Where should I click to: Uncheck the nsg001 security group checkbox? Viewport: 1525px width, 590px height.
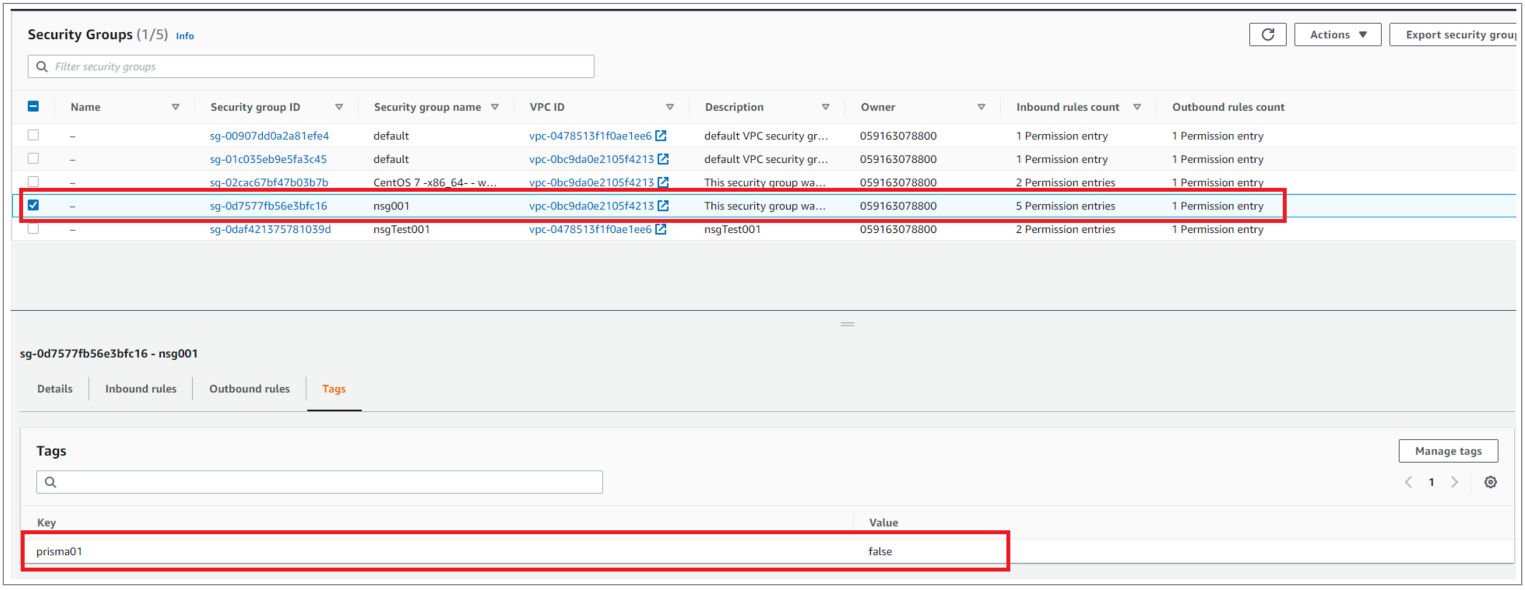click(34, 206)
